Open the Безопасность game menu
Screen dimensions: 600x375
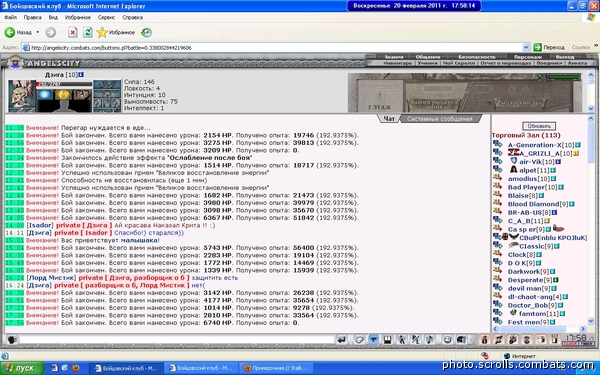pyautogui.click(x=477, y=57)
